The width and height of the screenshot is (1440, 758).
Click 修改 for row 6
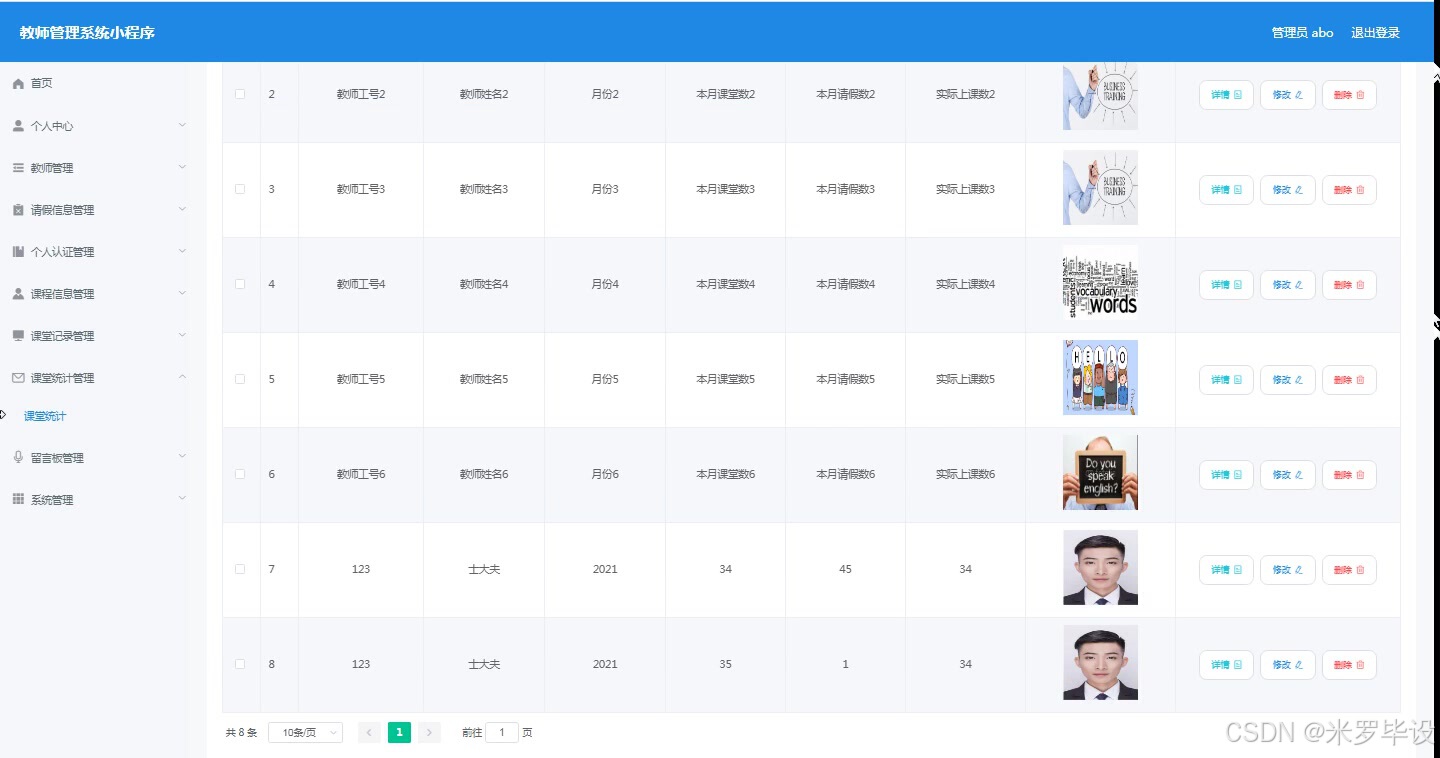[x=1288, y=475]
